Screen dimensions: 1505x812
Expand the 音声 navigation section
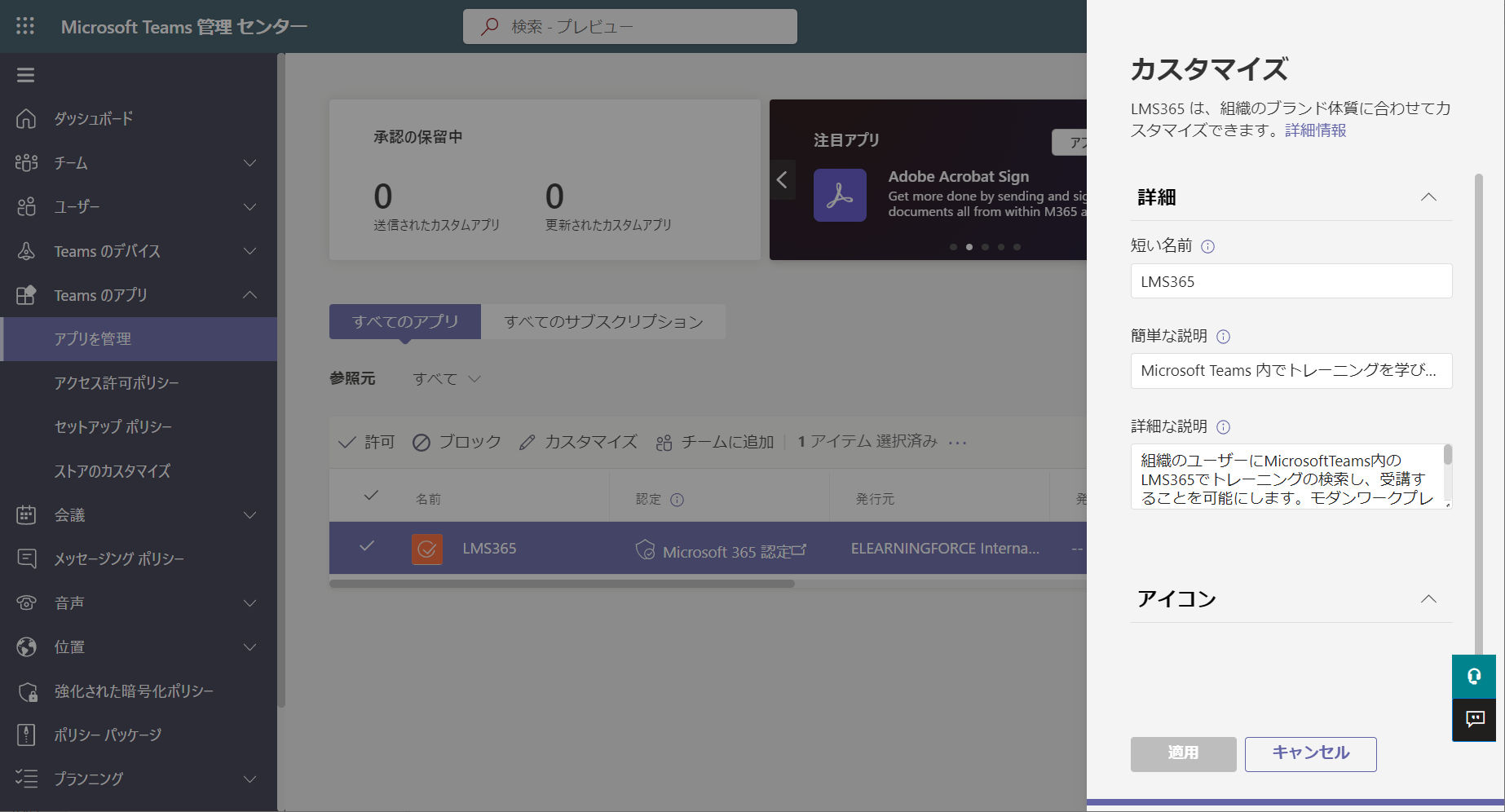(x=250, y=603)
